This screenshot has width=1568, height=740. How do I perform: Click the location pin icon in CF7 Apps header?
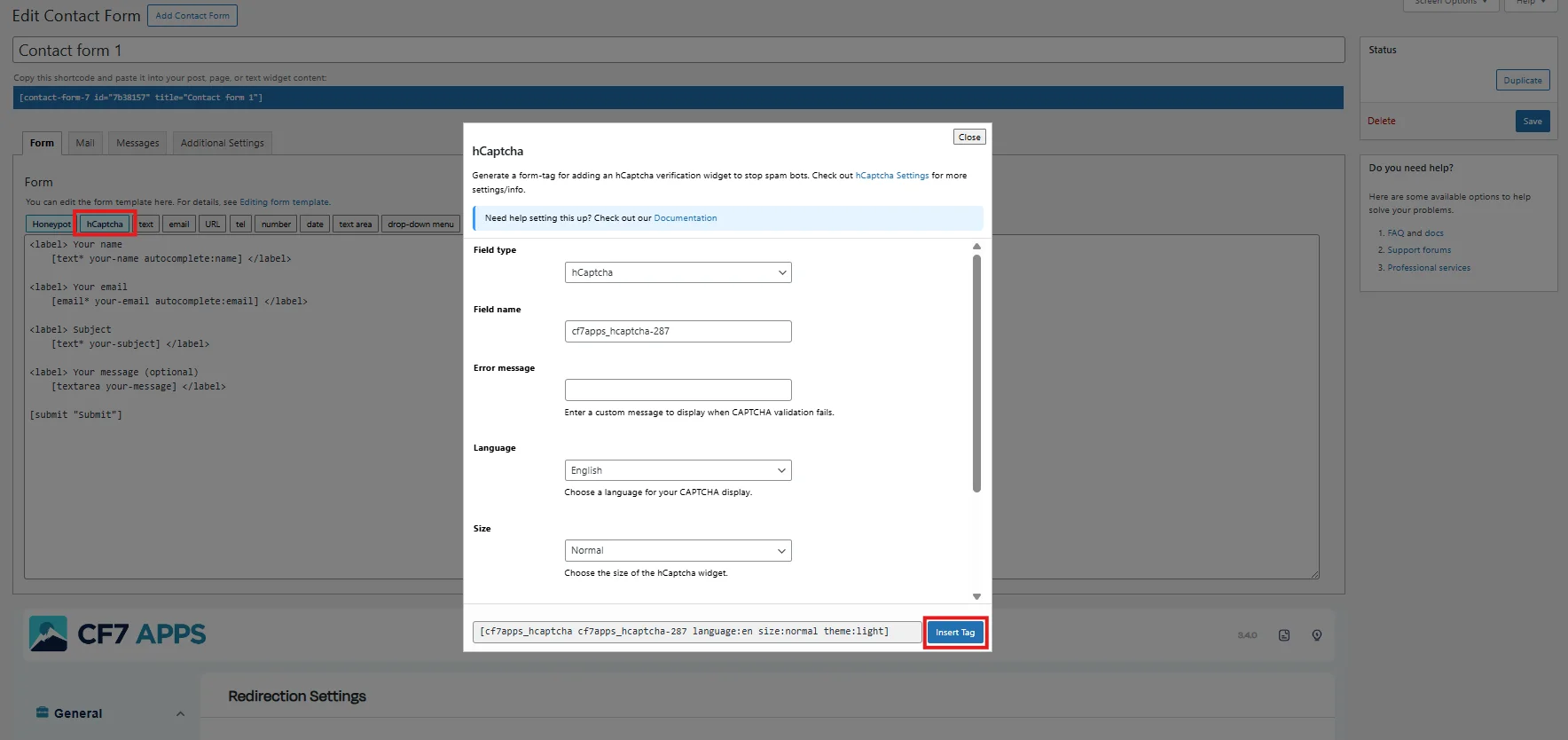(x=1317, y=635)
